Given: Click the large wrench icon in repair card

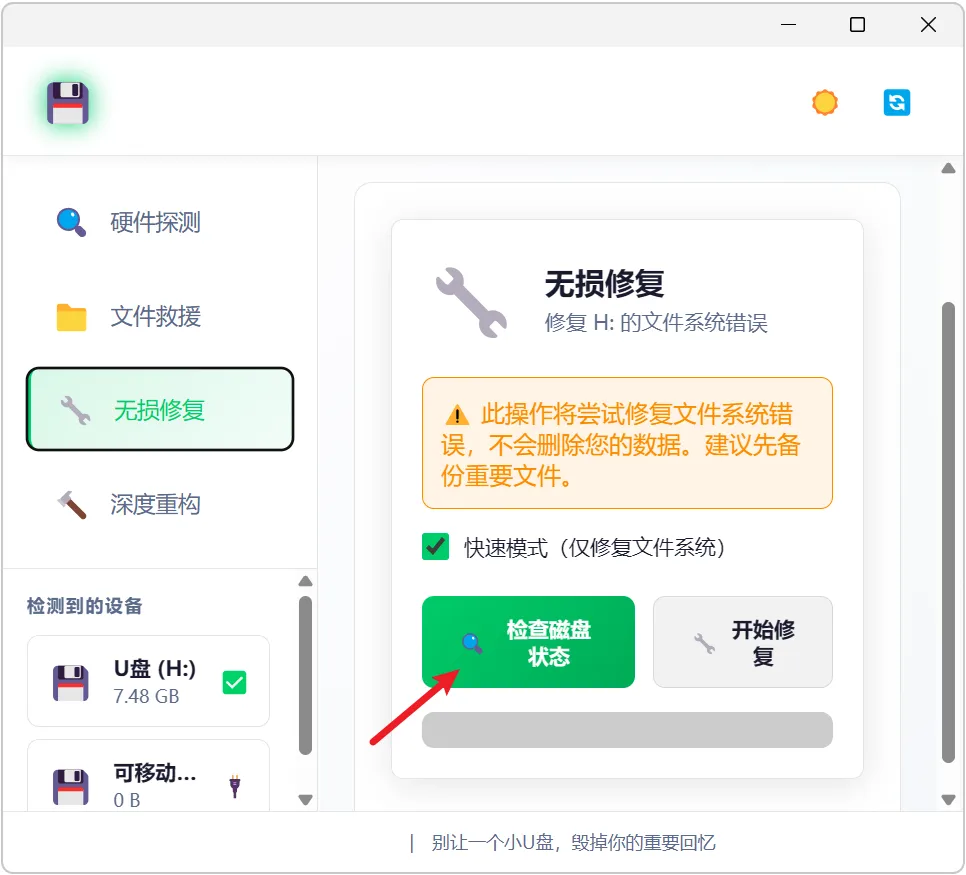Looking at the screenshot, I should click(x=471, y=302).
